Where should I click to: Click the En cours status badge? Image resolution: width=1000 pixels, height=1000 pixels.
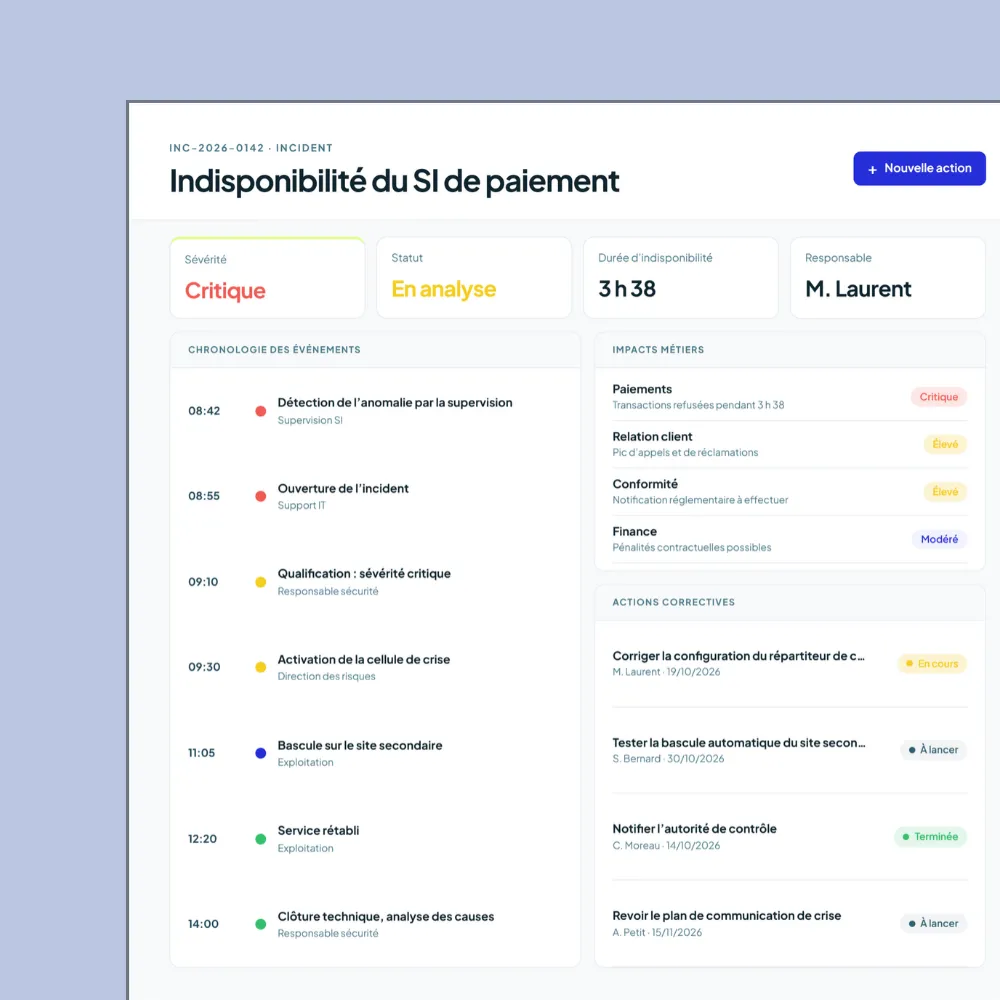pos(932,663)
